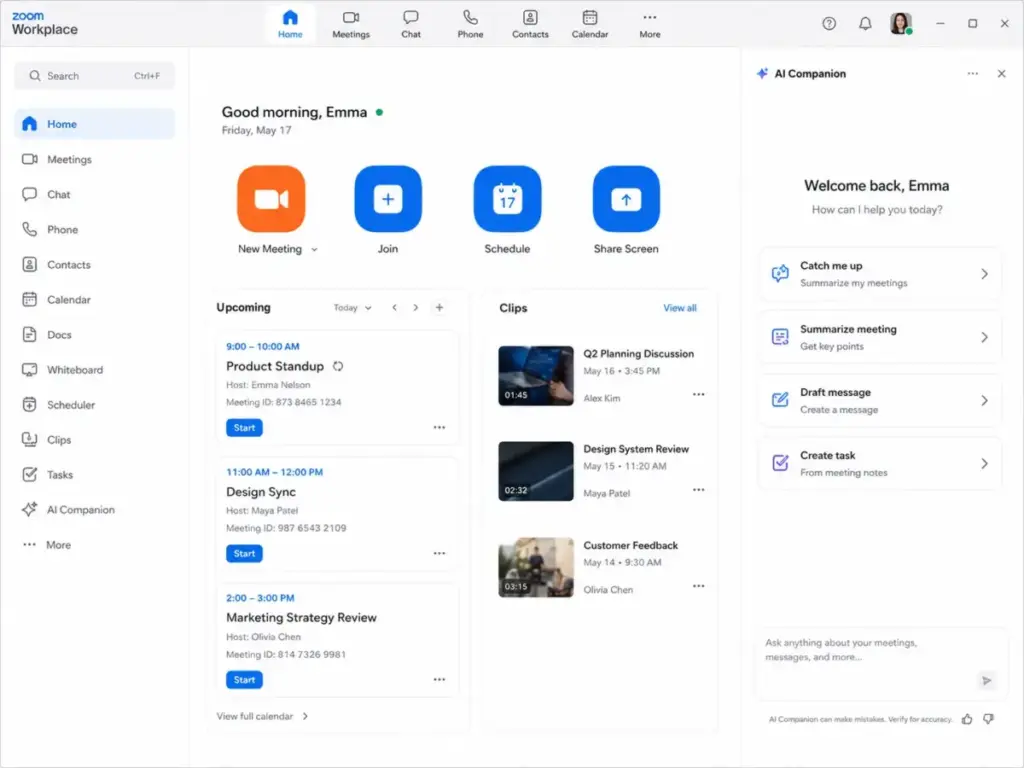The width and height of the screenshot is (1024, 768).
Task: Switch to Calendar tab in top bar
Action: pos(590,24)
